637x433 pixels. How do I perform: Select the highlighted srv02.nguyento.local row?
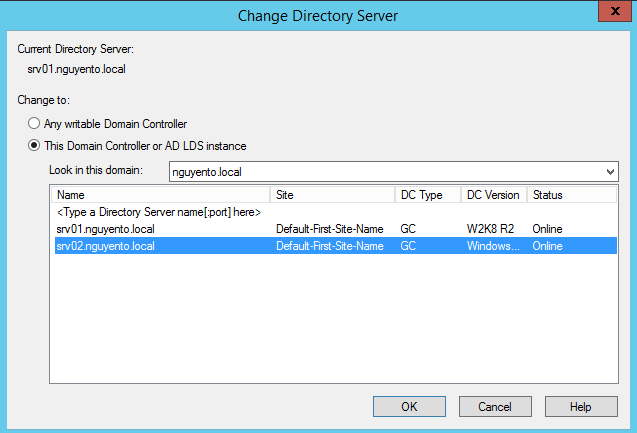click(336, 246)
